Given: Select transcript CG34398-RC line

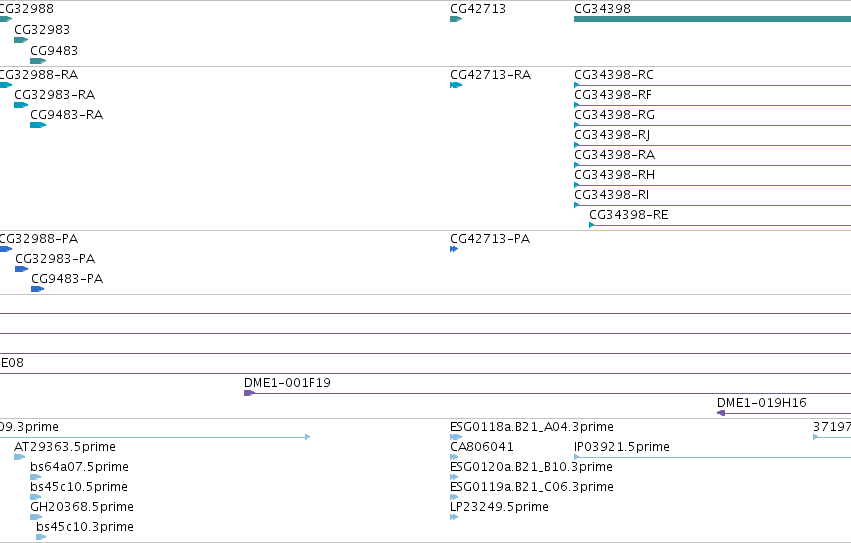Looking at the screenshot, I should click(712, 85).
